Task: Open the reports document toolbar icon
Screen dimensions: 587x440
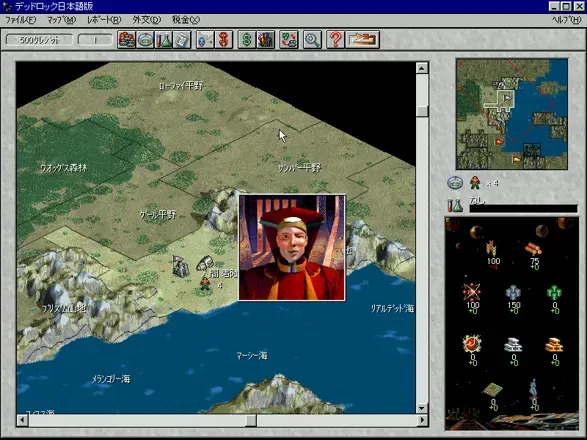Action: (x=182, y=40)
